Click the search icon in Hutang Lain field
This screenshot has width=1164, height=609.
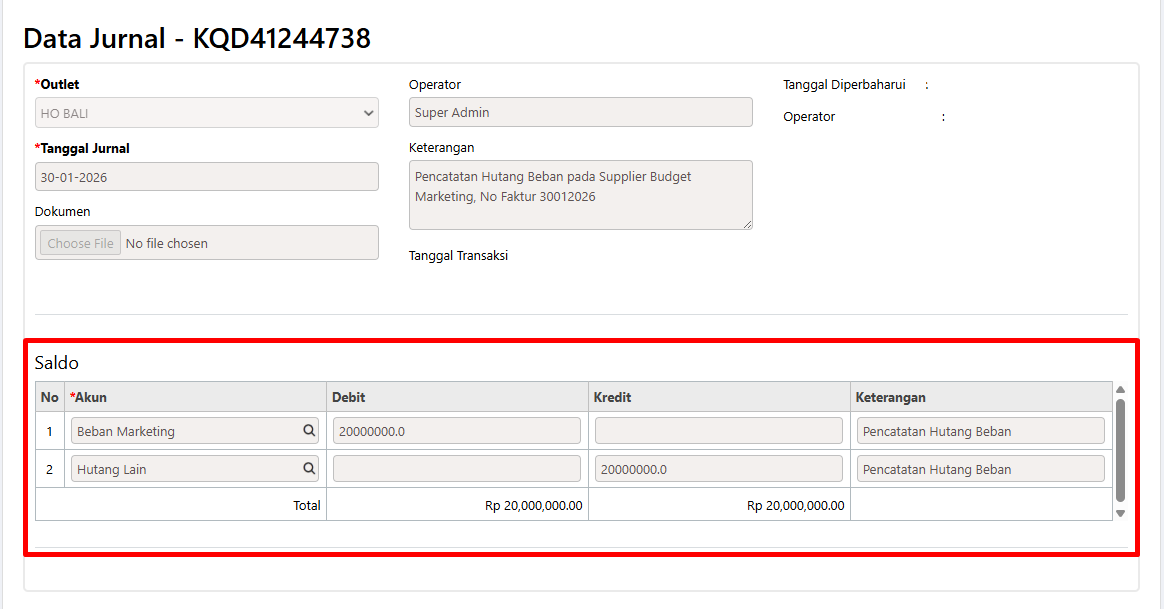[x=309, y=469]
